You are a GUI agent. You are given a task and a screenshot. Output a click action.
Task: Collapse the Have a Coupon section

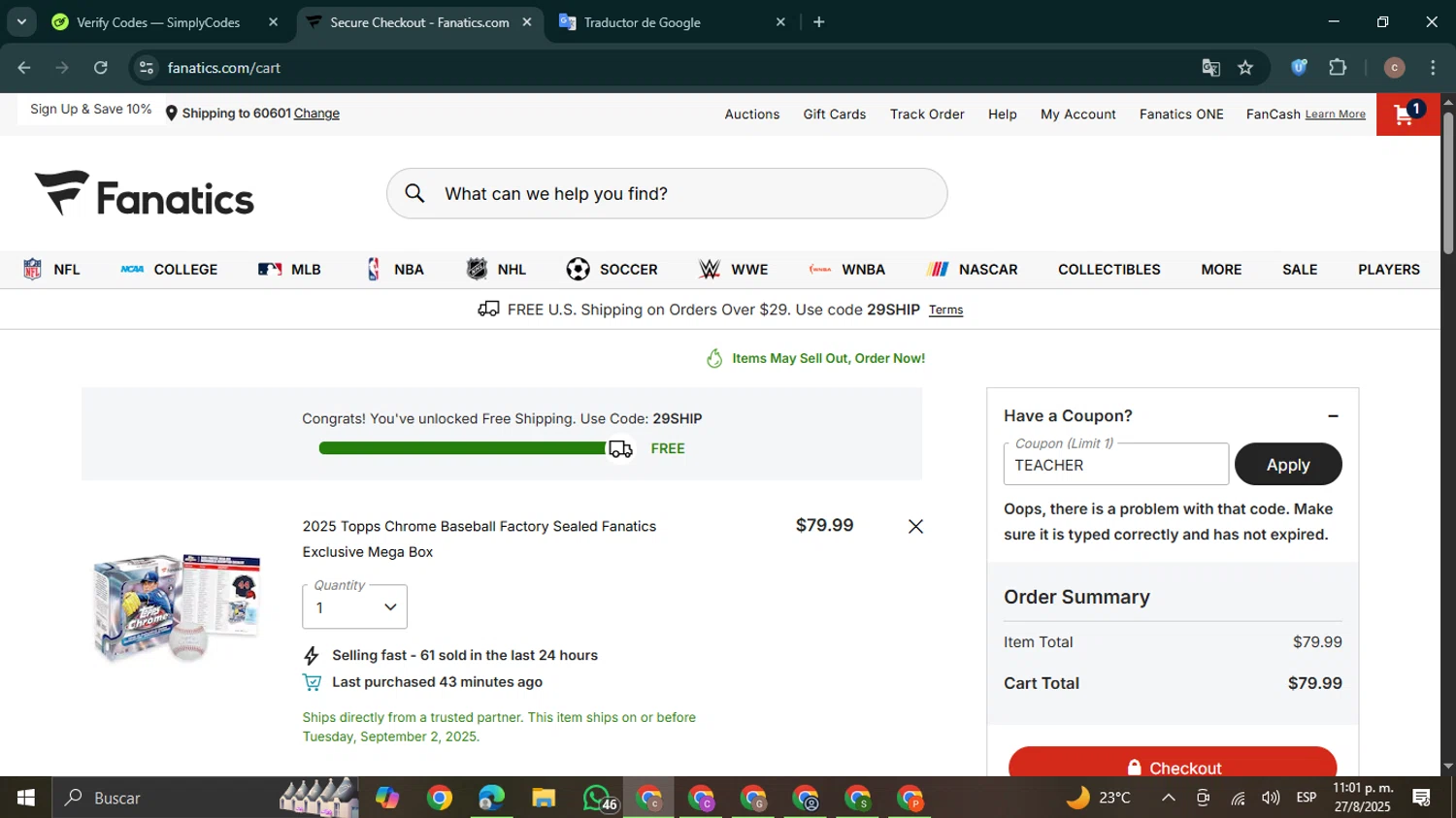(1333, 416)
